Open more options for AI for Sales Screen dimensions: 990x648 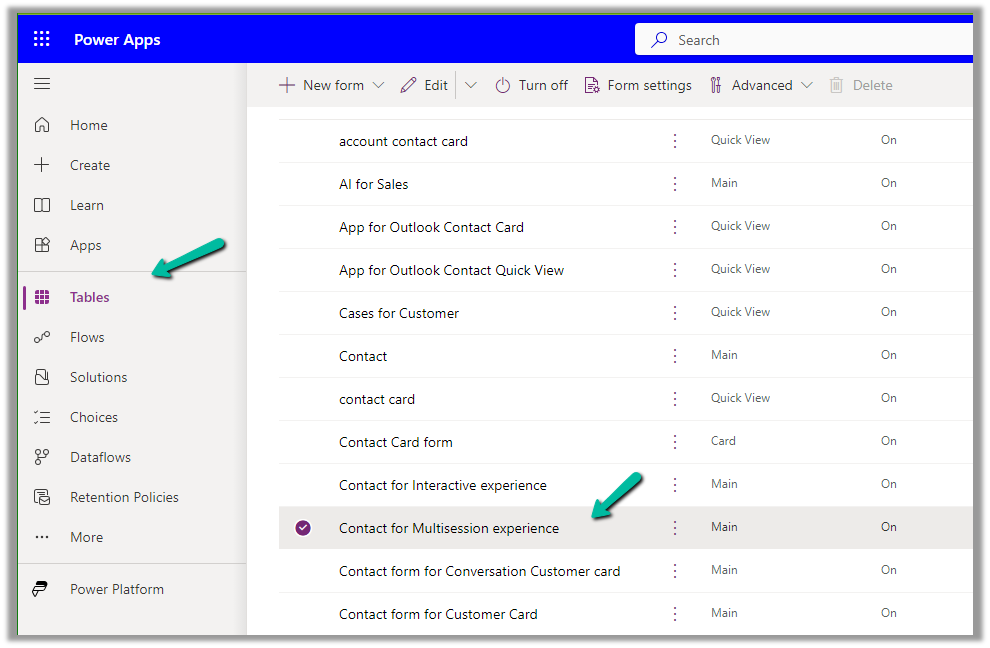[x=675, y=184]
